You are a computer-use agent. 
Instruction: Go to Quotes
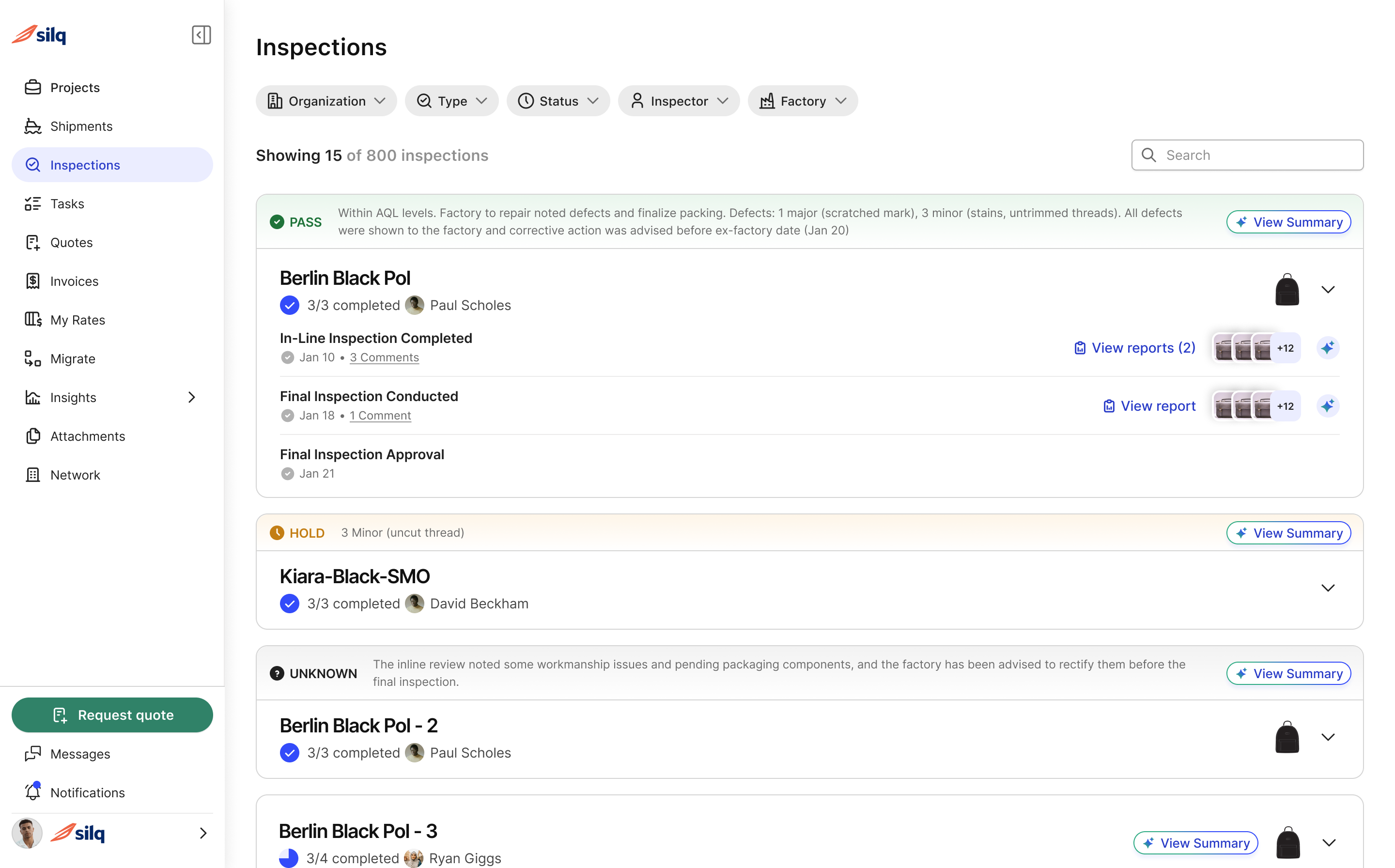pos(71,242)
